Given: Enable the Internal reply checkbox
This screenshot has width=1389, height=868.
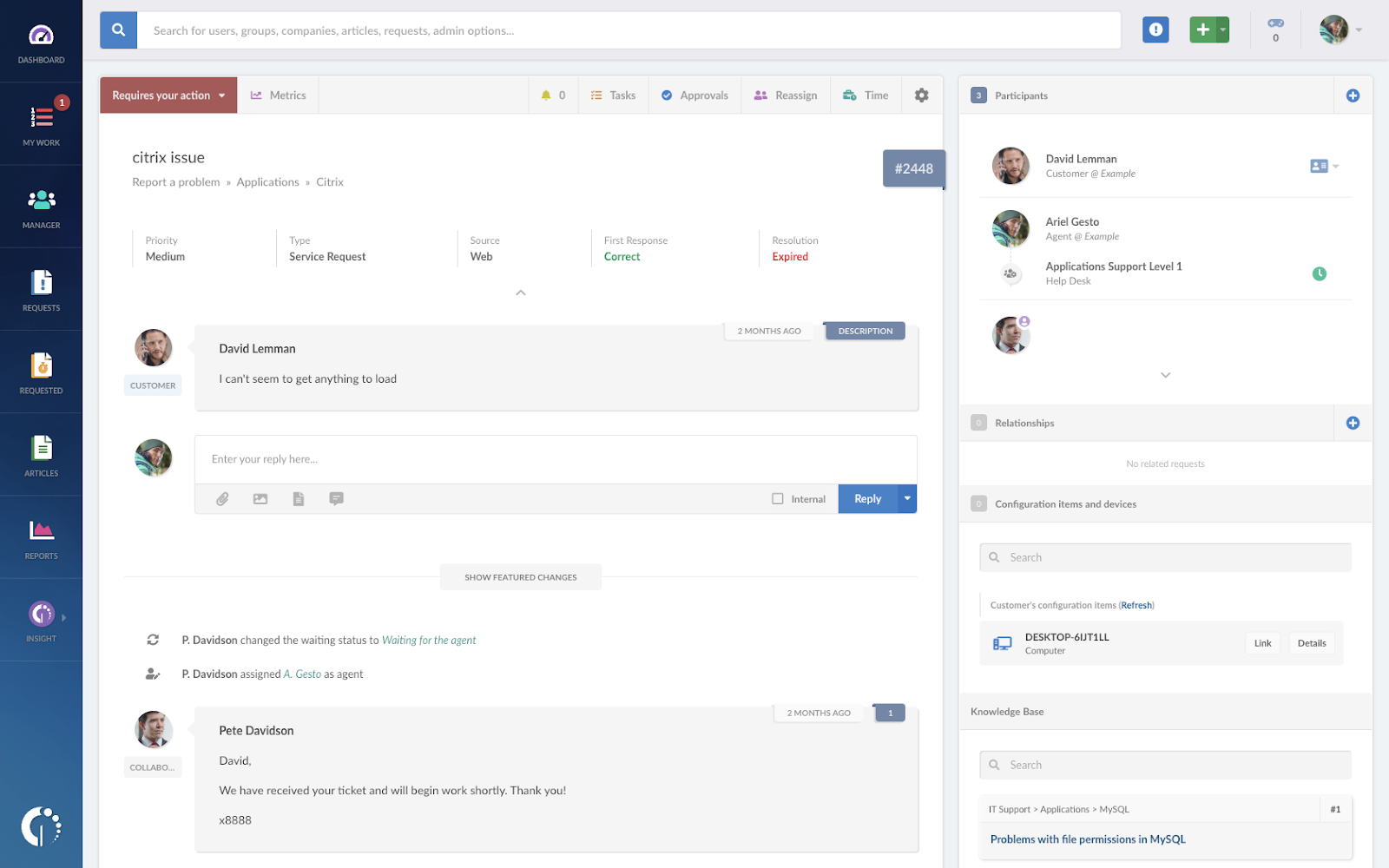Looking at the screenshot, I should coord(777,498).
